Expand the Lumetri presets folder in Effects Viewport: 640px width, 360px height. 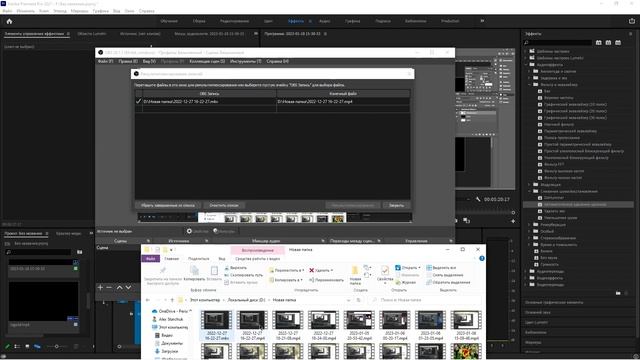click(526, 58)
